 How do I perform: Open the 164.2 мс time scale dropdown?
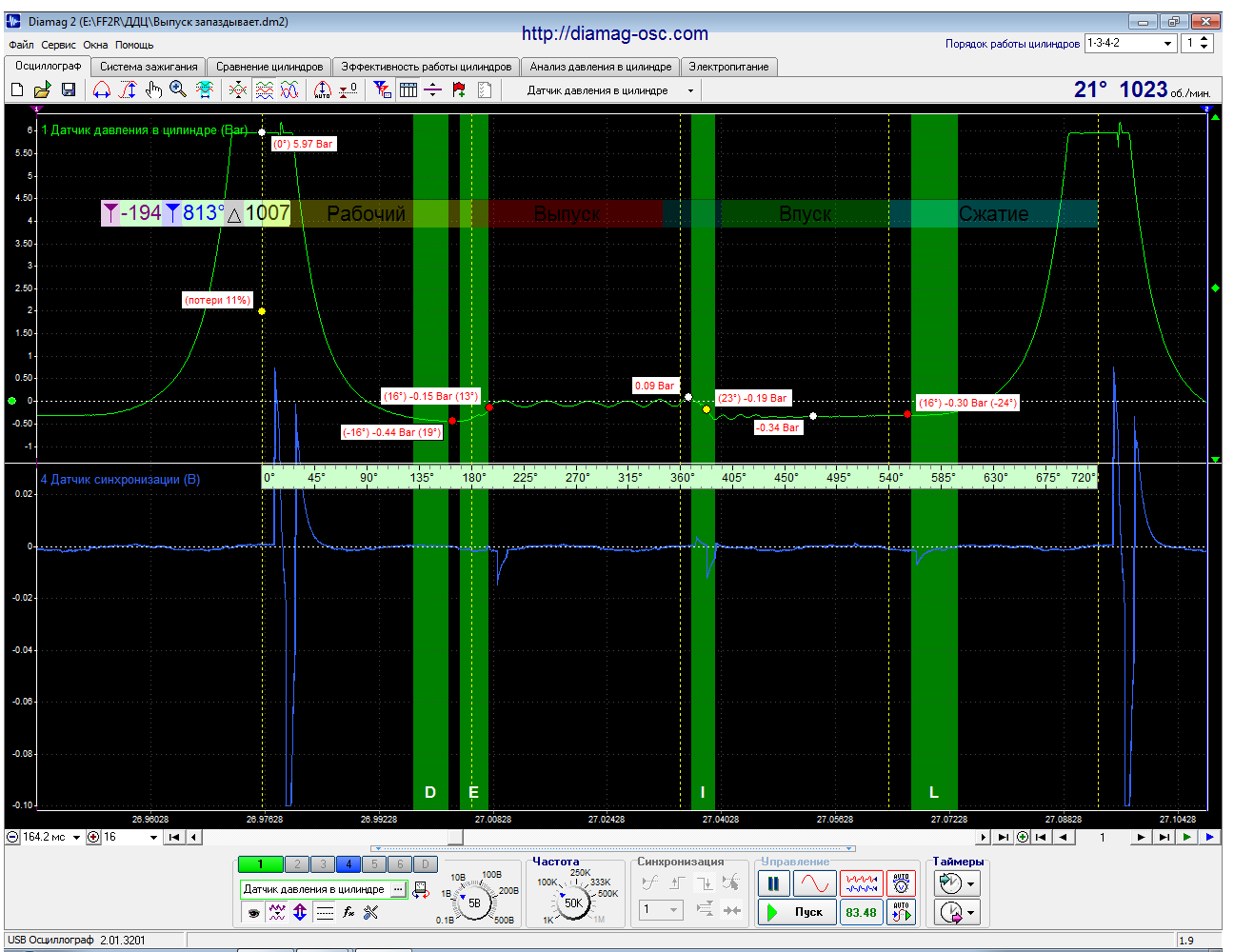[x=77, y=838]
